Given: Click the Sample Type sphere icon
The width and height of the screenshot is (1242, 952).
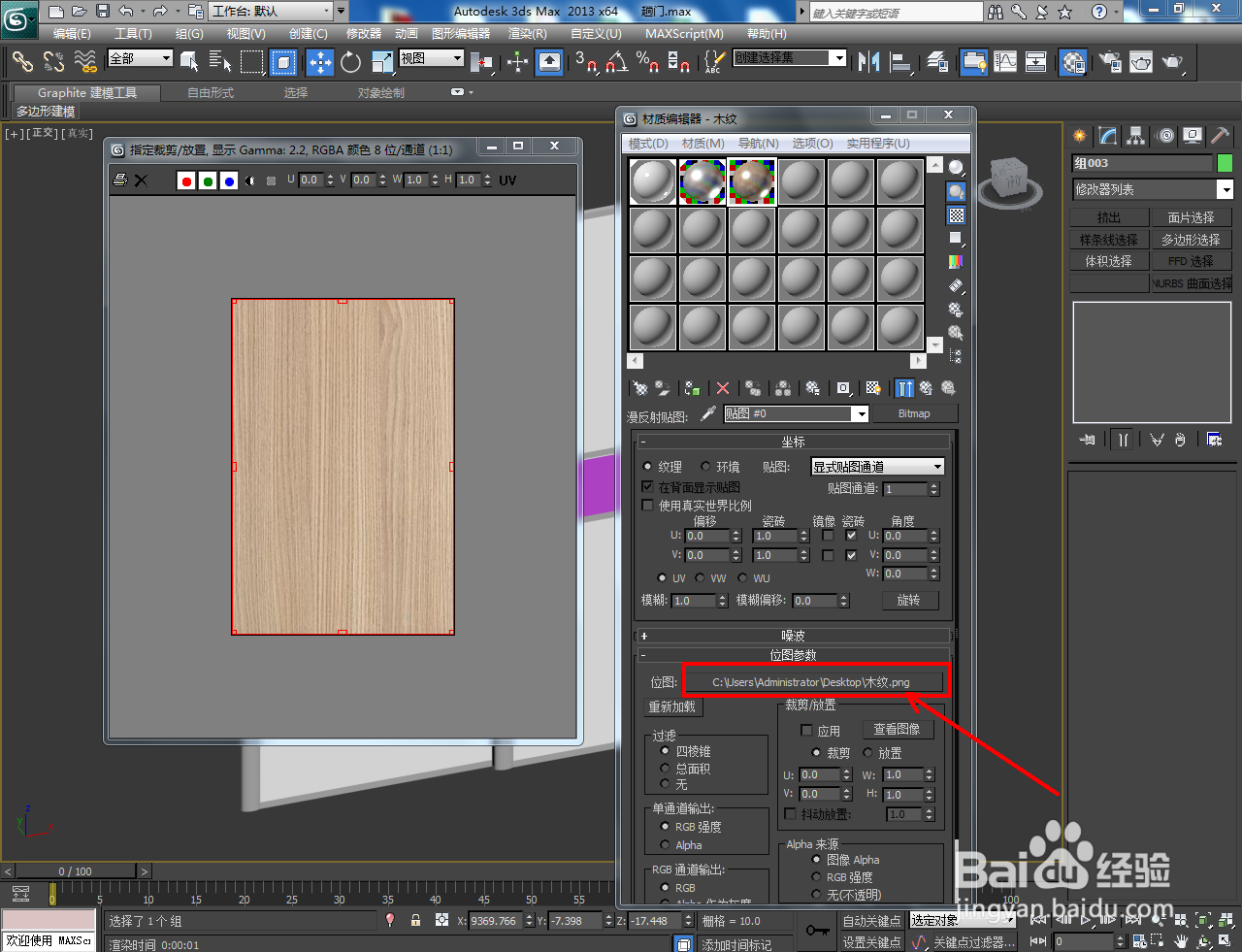Looking at the screenshot, I should 957,168.
